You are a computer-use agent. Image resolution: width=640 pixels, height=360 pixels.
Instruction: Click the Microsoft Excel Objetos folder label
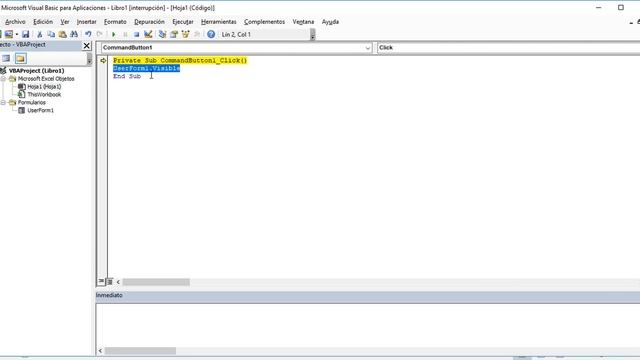[x=46, y=79]
